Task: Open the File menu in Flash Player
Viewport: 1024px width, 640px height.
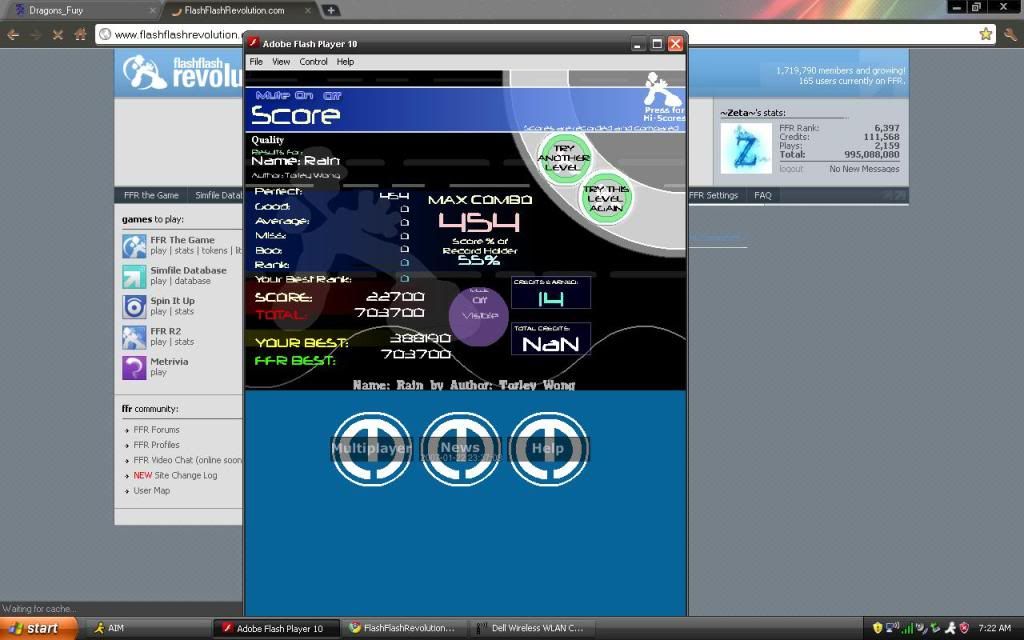Action: pyautogui.click(x=256, y=62)
